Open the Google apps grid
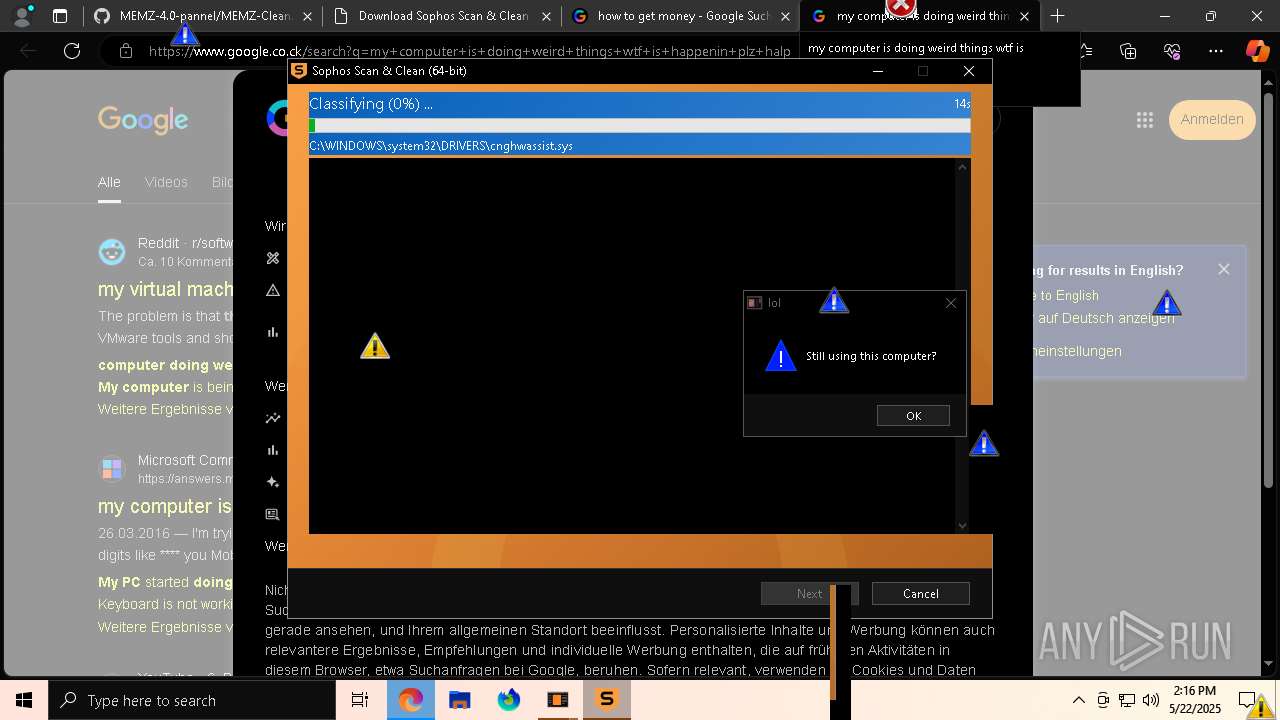 coord(1145,120)
